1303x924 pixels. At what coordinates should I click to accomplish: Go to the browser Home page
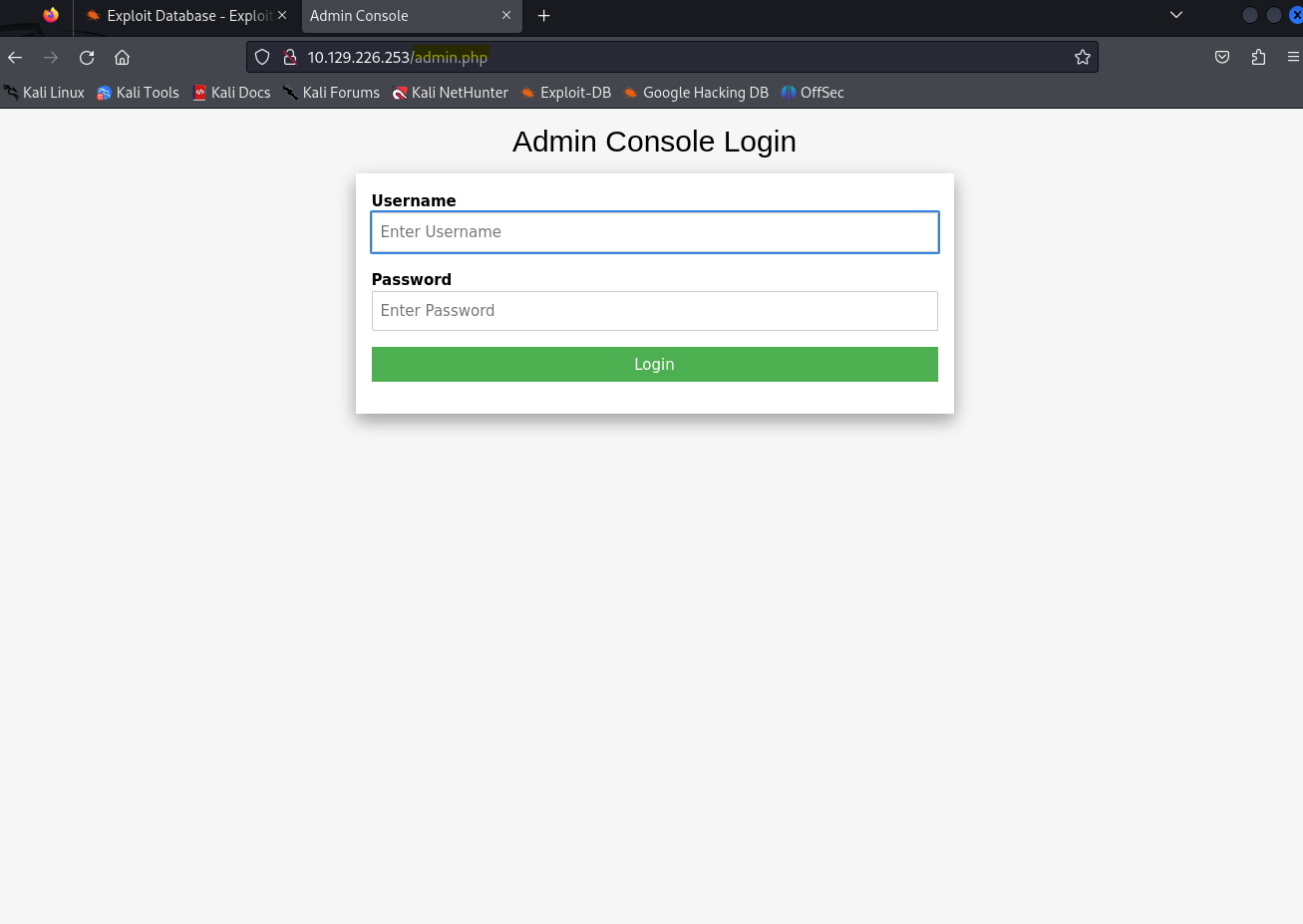pyautogui.click(x=123, y=57)
